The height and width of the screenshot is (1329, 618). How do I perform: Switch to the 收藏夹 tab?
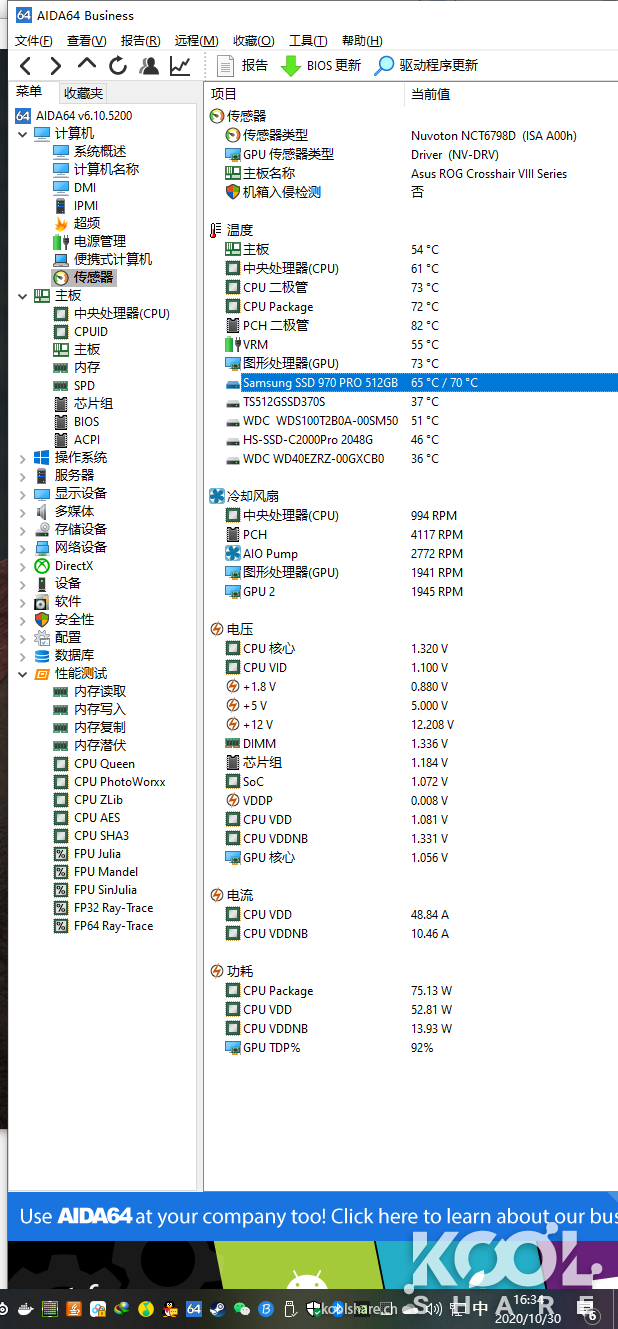click(83, 93)
